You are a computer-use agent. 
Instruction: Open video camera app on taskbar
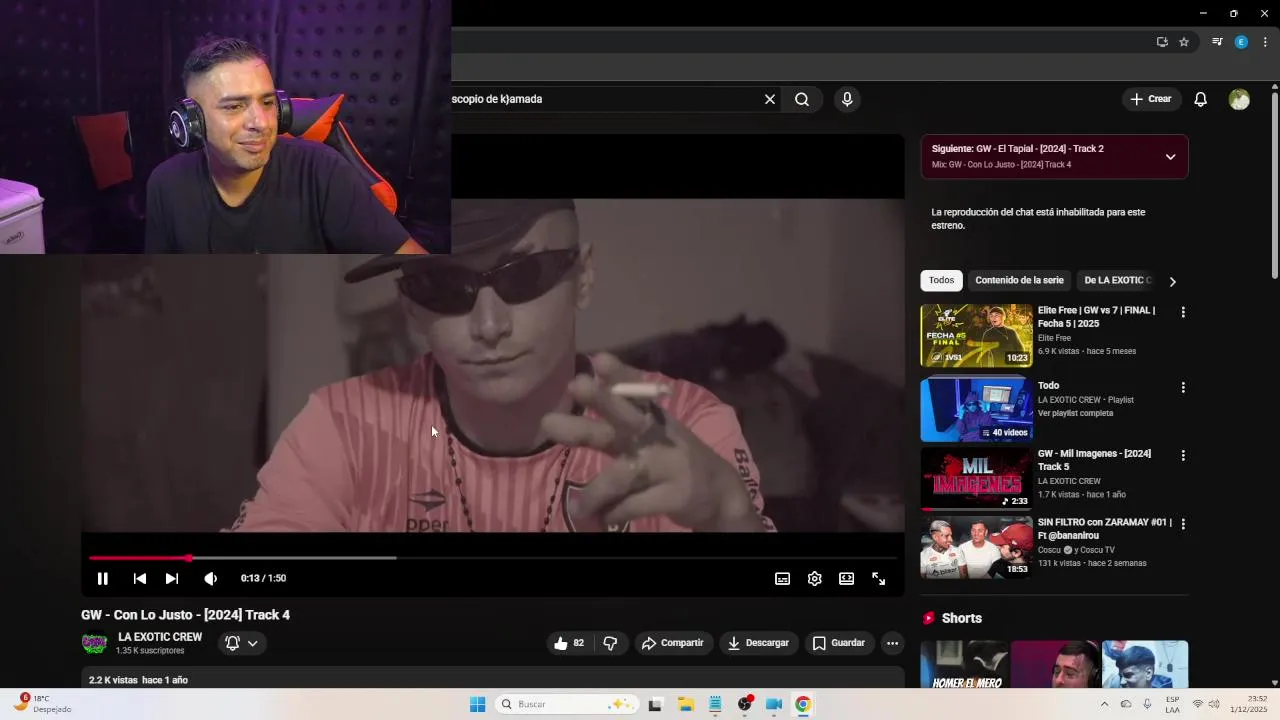coord(774,704)
